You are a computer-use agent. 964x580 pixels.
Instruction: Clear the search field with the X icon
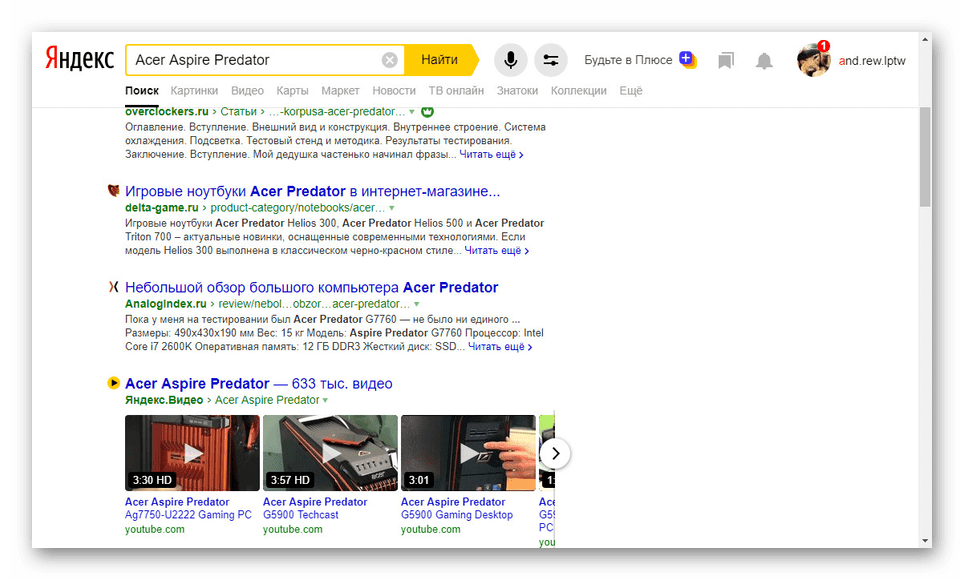[x=390, y=60]
